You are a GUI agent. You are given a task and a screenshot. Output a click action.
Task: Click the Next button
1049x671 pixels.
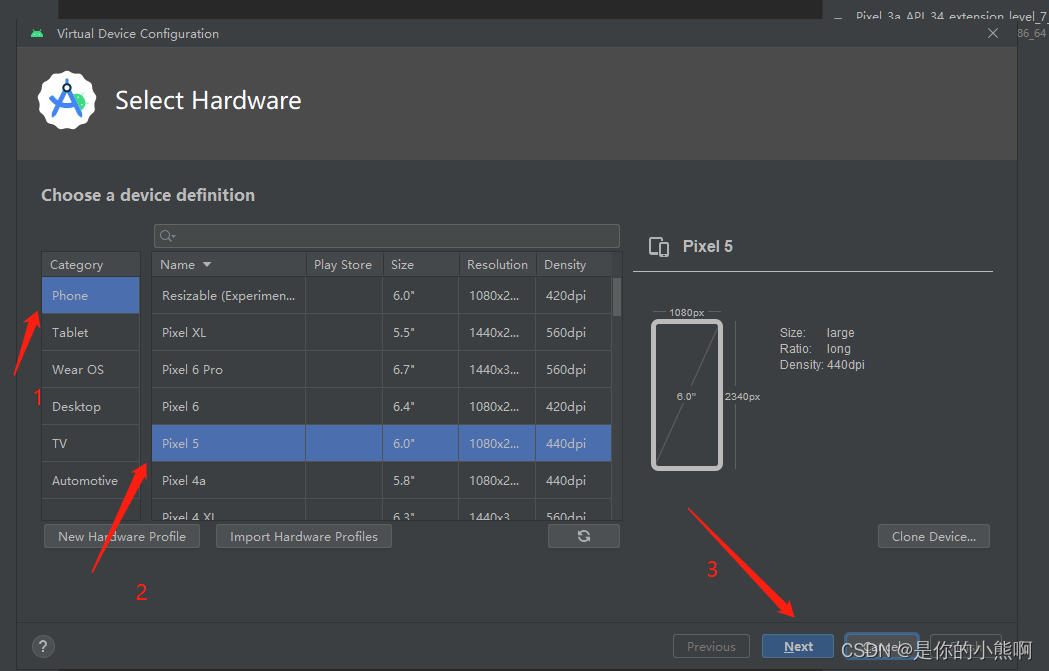point(797,646)
